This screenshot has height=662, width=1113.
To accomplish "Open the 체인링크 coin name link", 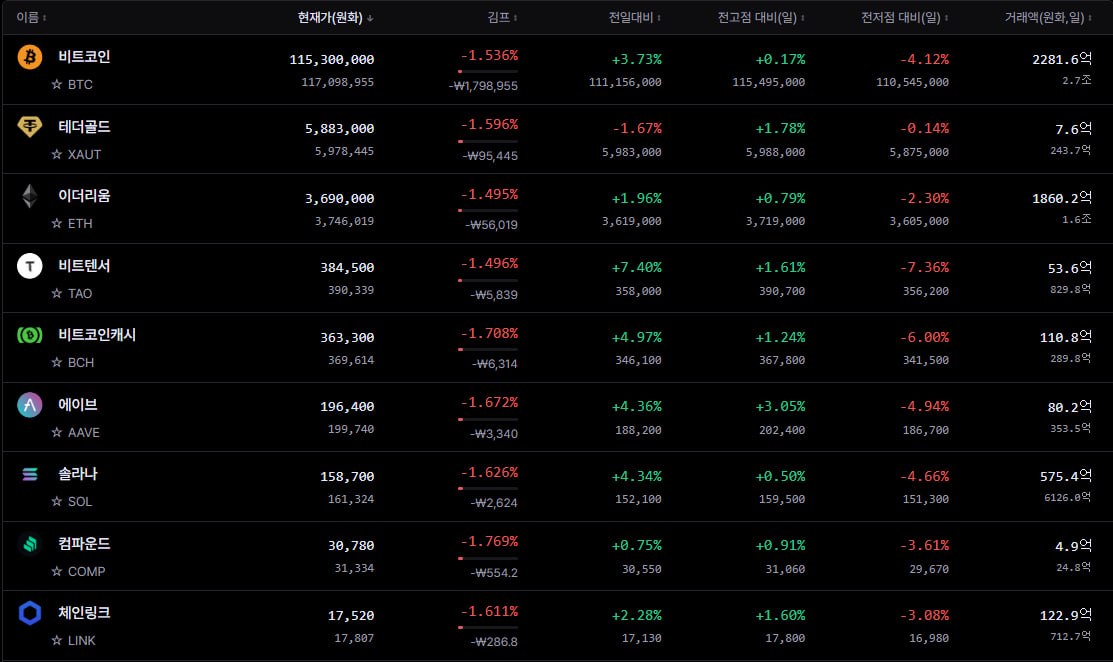I will pyautogui.click(x=84, y=613).
